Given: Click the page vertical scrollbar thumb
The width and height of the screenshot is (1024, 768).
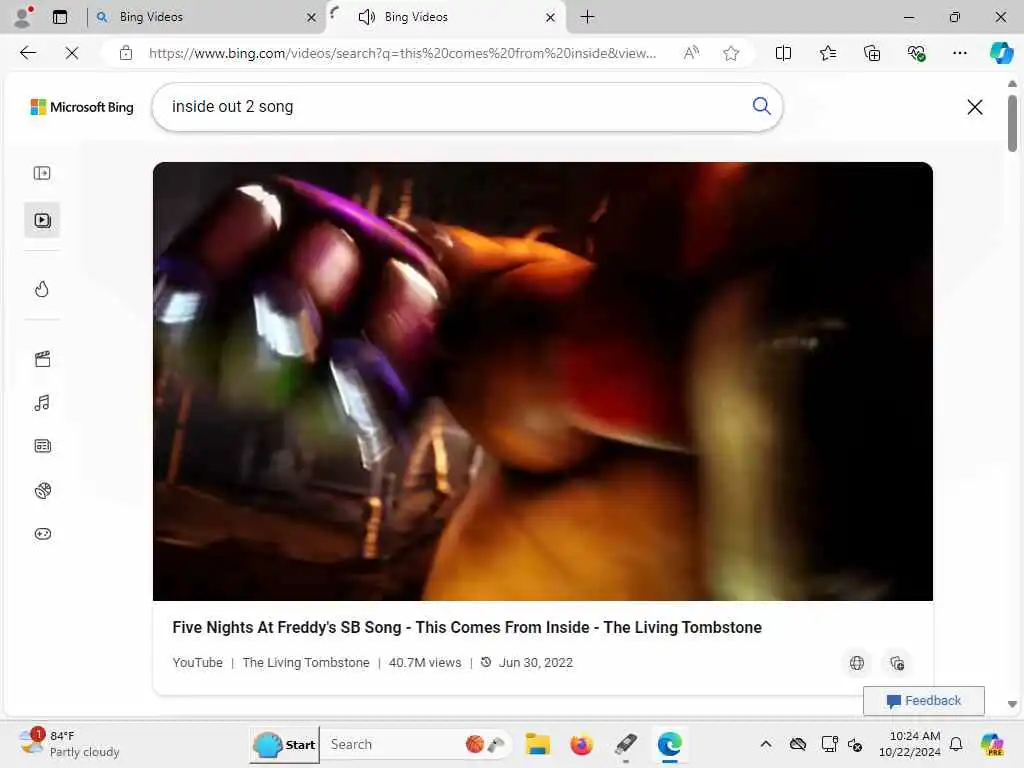Looking at the screenshot, I should coord(1012,123).
